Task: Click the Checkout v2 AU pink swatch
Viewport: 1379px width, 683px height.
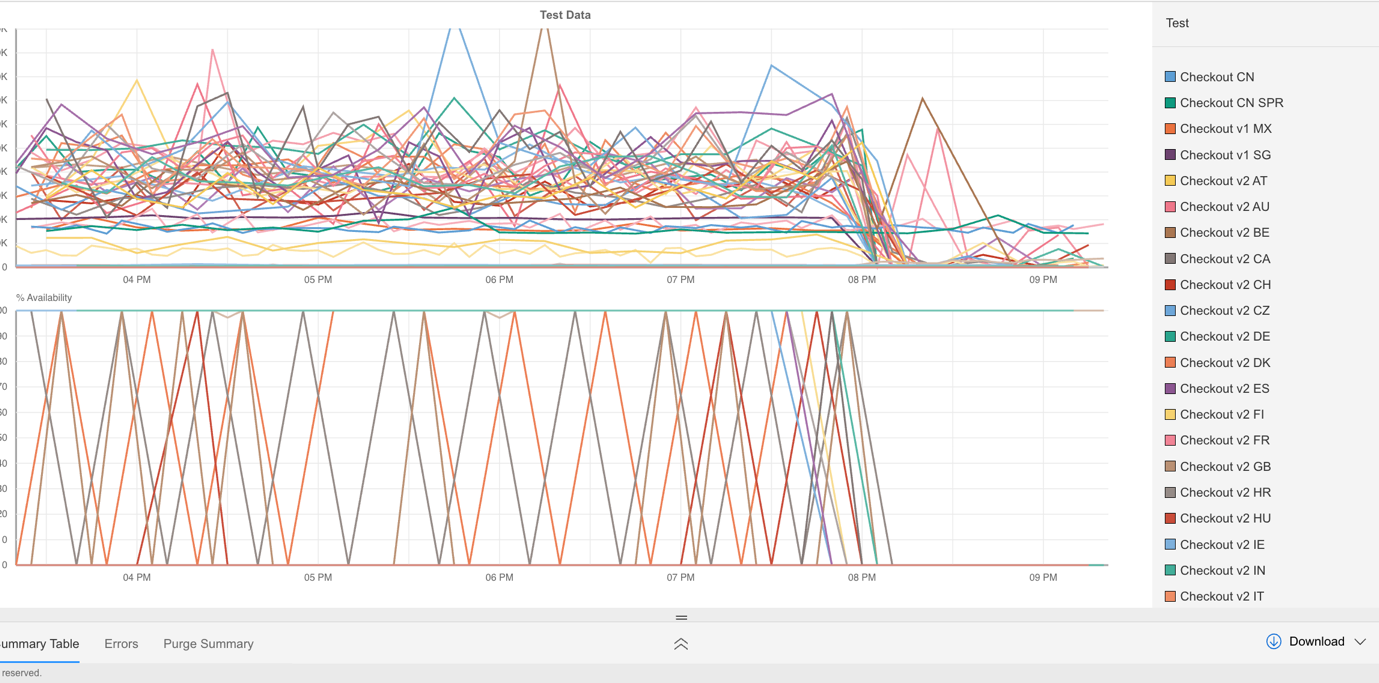Action: [1170, 207]
